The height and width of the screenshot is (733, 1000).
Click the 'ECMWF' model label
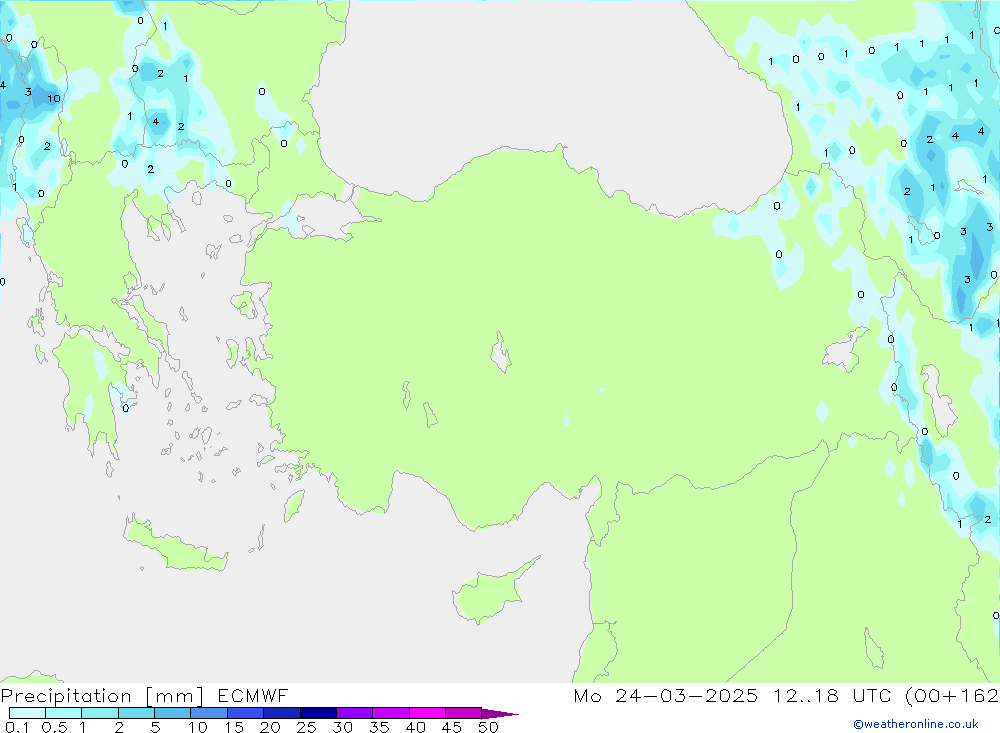253,695
